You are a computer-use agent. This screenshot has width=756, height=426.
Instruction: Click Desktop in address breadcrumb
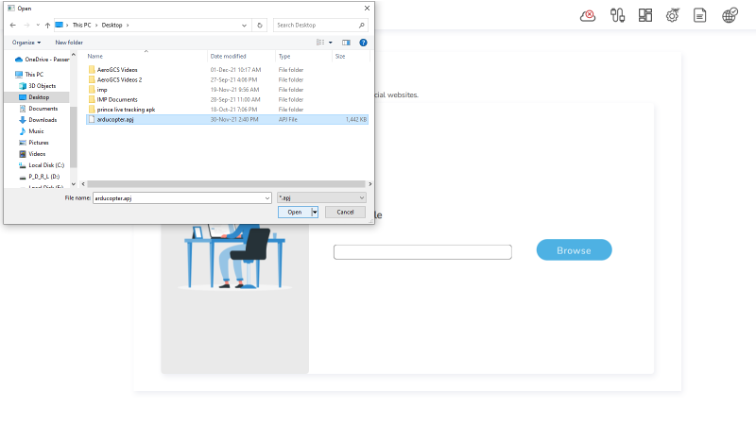pyautogui.click(x=112, y=25)
